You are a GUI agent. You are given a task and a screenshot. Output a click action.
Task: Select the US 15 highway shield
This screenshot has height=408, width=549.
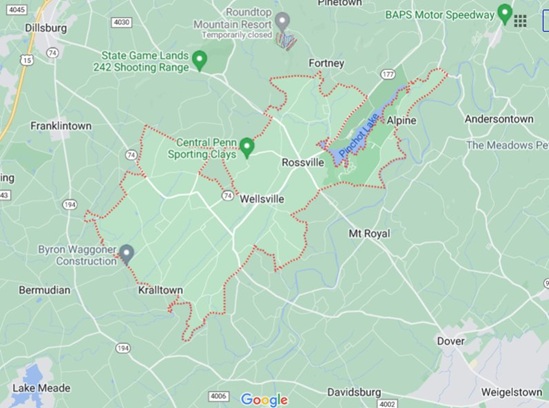click(27, 60)
